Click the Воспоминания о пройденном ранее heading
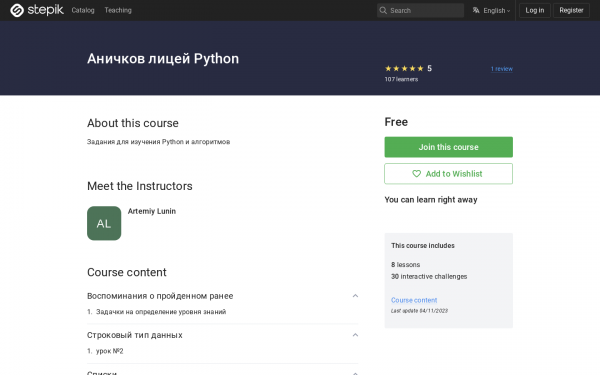 coord(160,296)
